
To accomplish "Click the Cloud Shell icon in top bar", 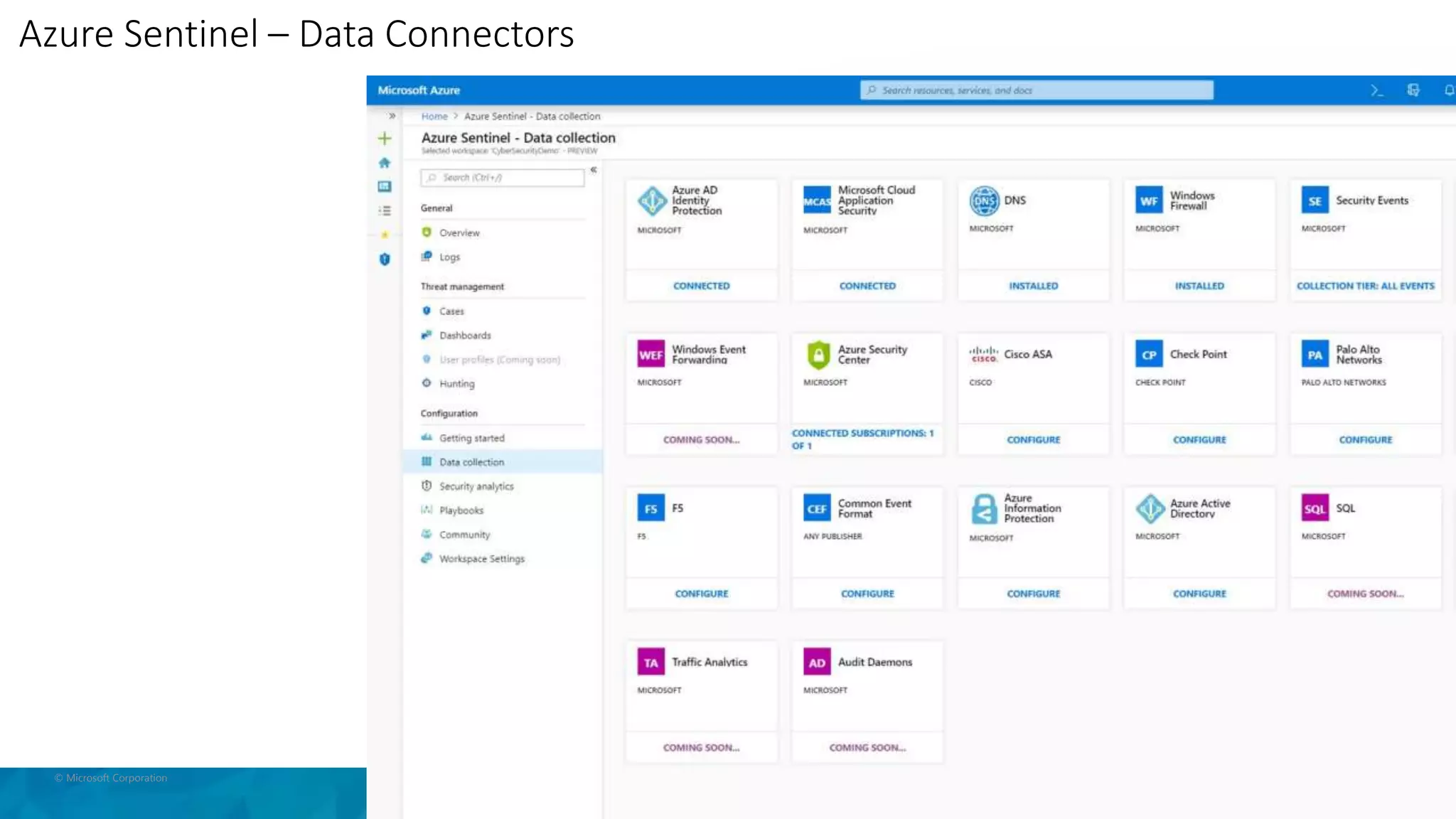I will pyautogui.click(x=1376, y=90).
